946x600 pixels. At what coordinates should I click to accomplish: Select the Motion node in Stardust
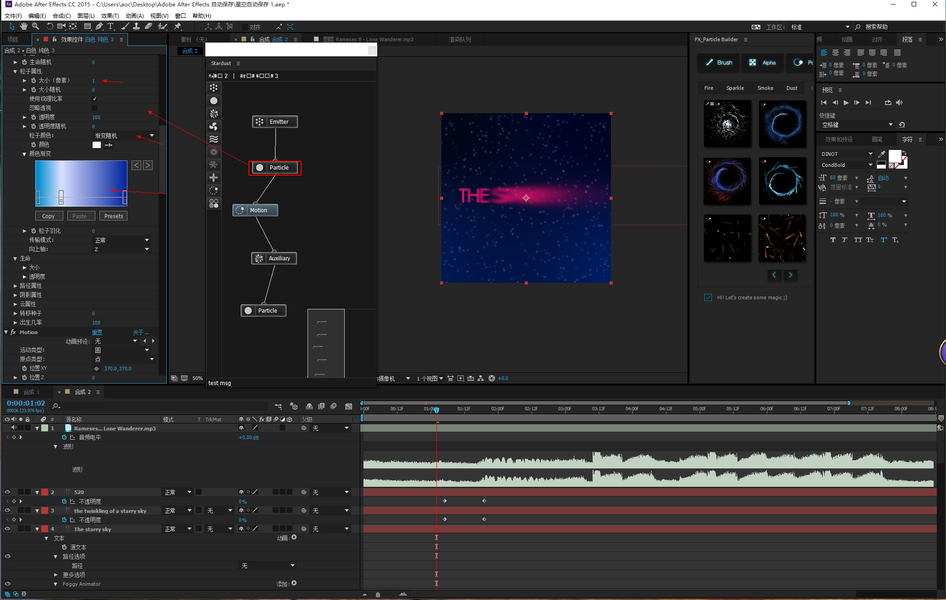click(255, 210)
